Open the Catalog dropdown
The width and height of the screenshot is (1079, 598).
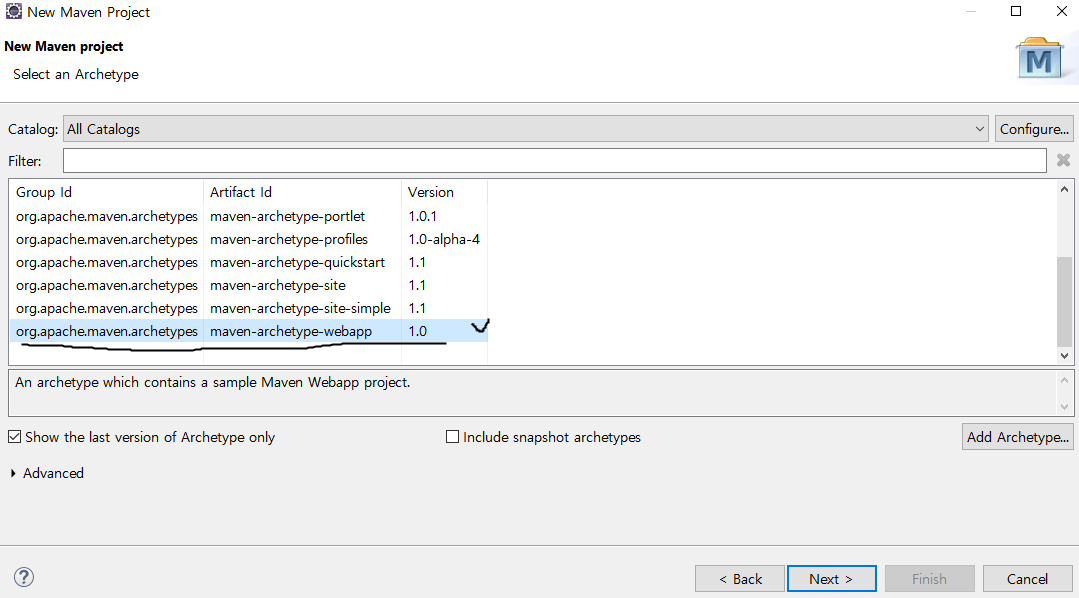[526, 129]
